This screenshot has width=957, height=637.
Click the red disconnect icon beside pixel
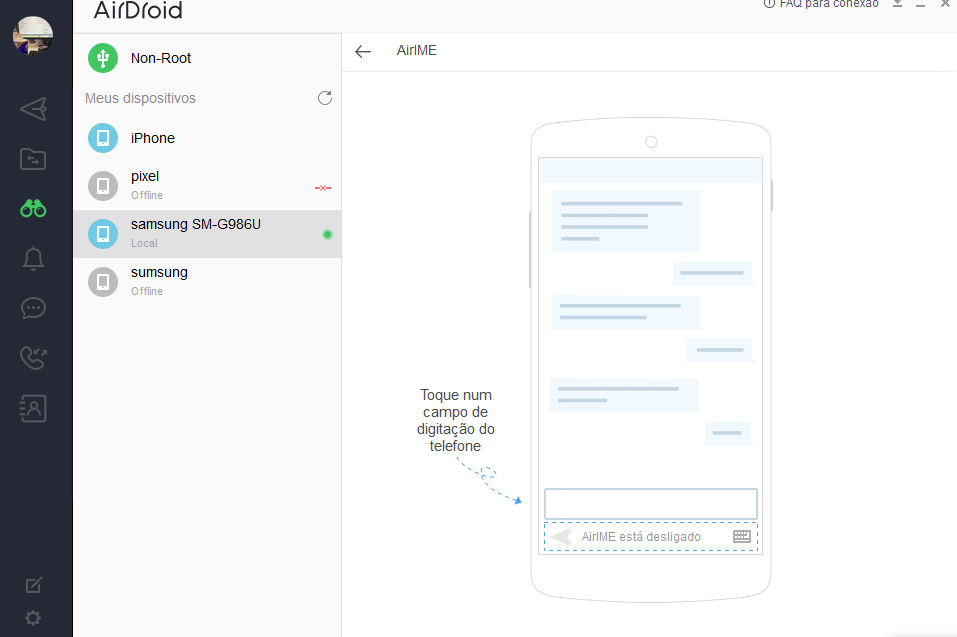[x=322, y=187]
